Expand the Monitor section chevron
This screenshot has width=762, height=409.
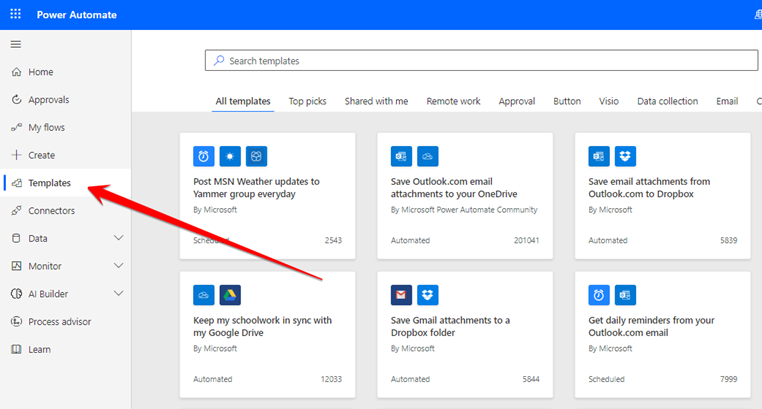click(x=119, y=266)
